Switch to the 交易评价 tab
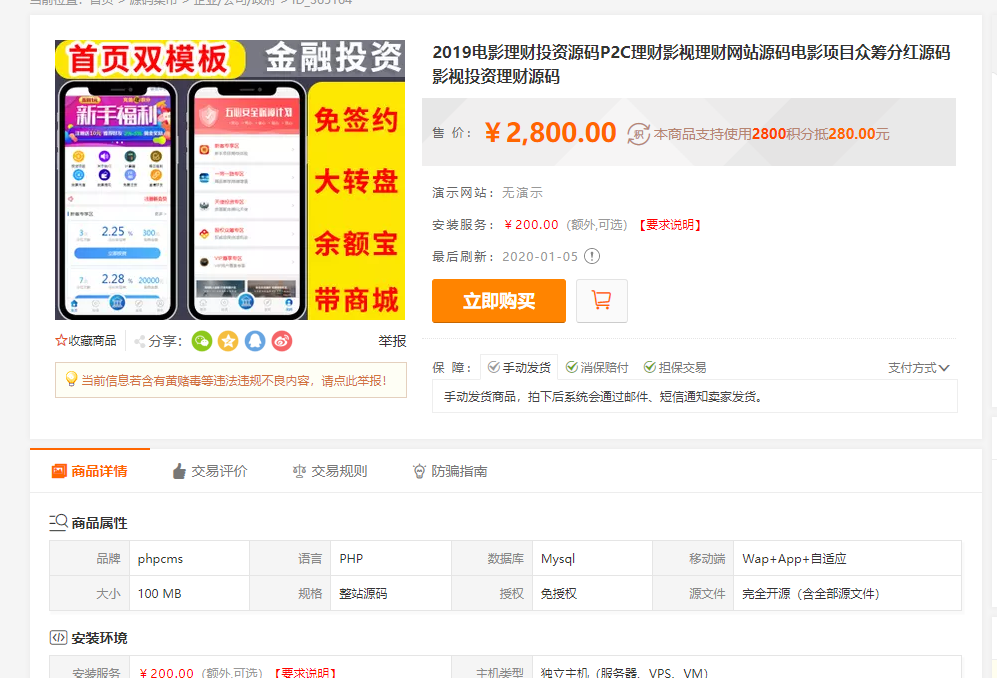The width and height of the screenshot is (997, 678). tap(209, 471)
